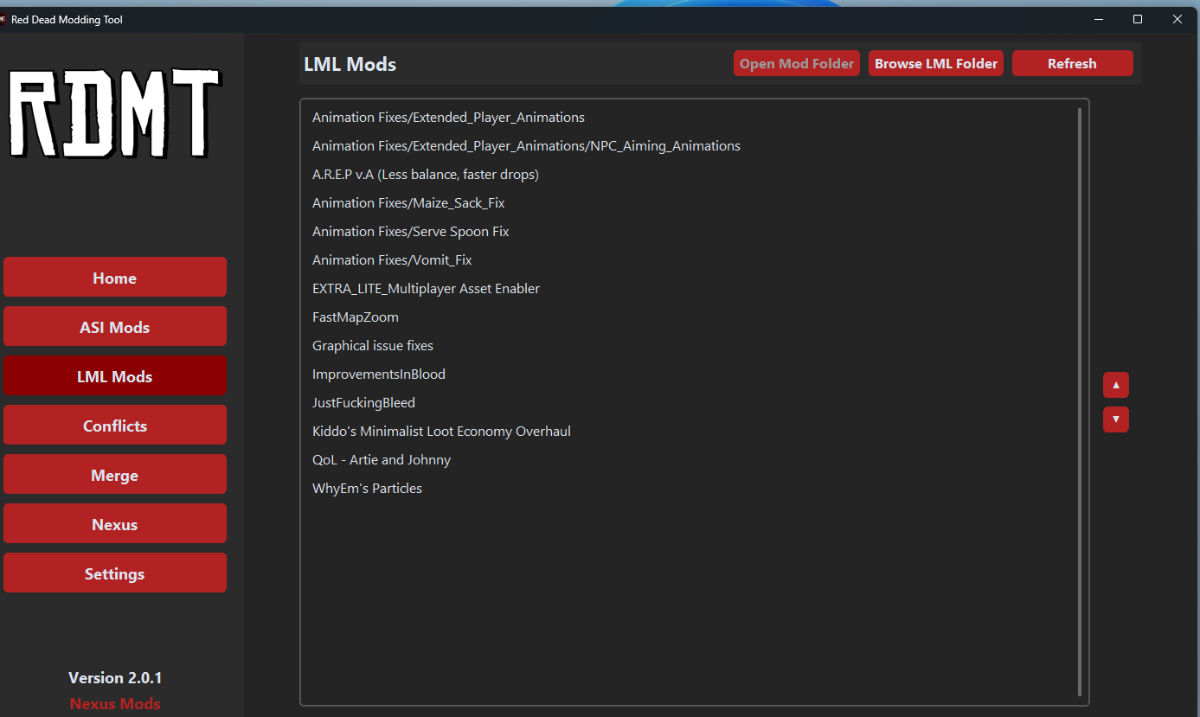Open the Nexus Mods link

pyautogui.click(x=115, y=703)
